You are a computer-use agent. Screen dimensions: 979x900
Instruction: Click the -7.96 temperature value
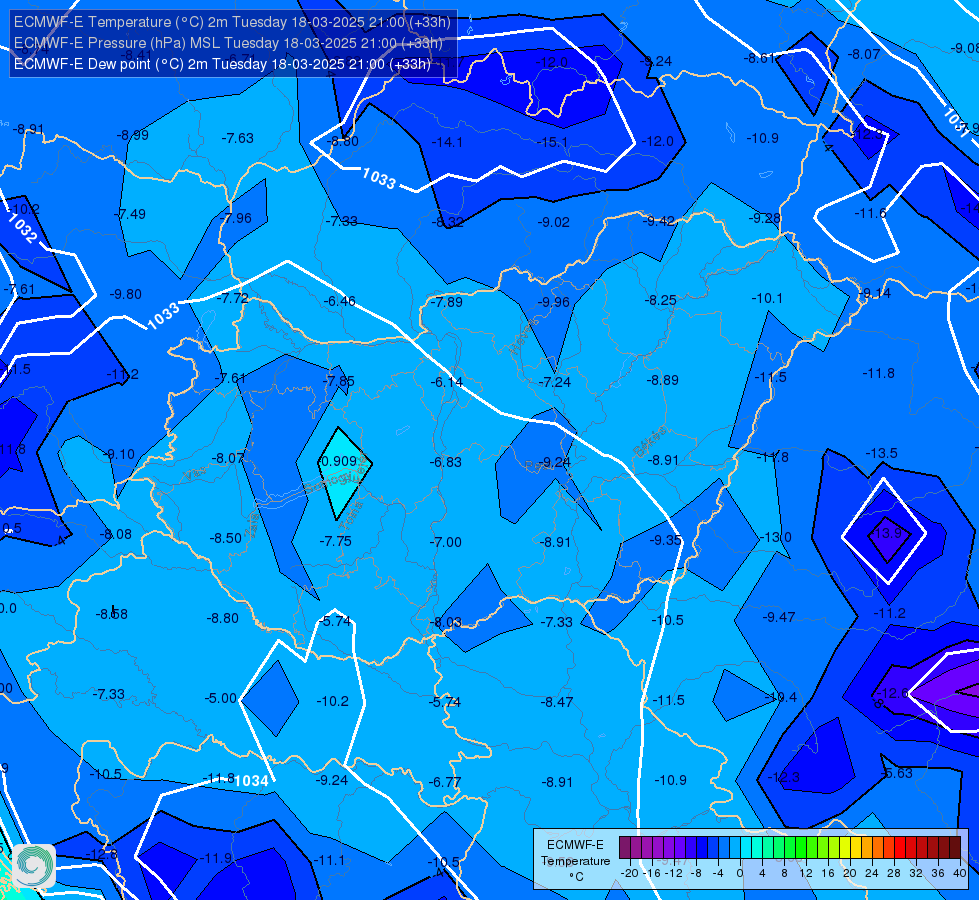click(236, 218)
